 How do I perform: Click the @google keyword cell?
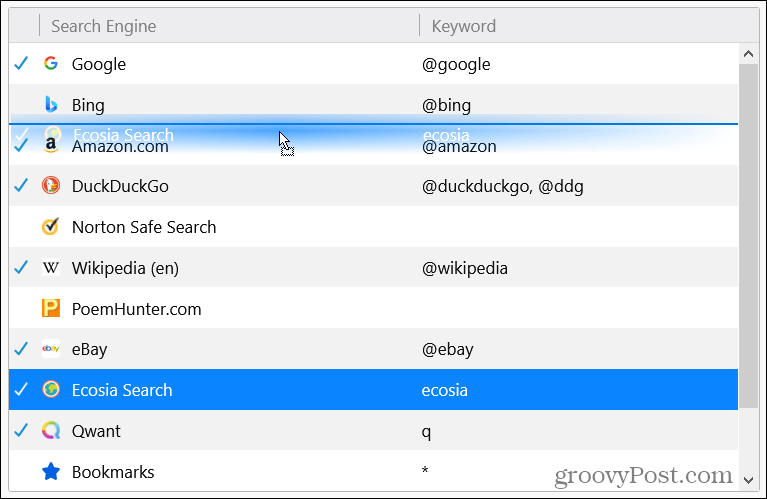[x=456, y=64]
